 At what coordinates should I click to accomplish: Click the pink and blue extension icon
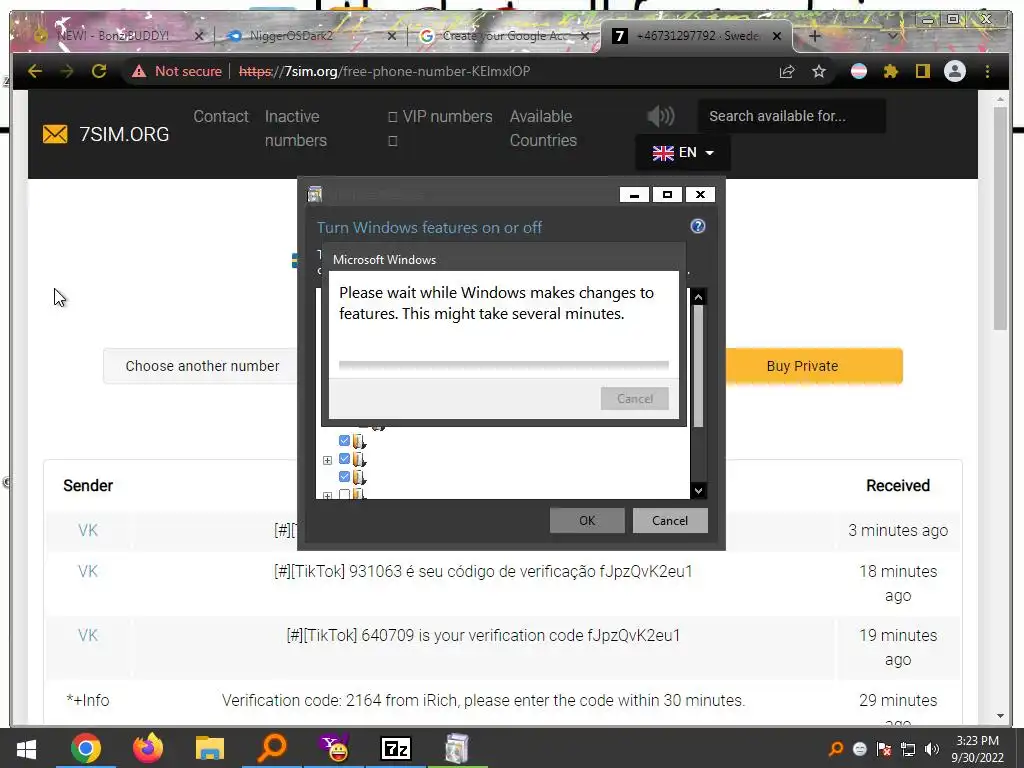click(859, 71)
